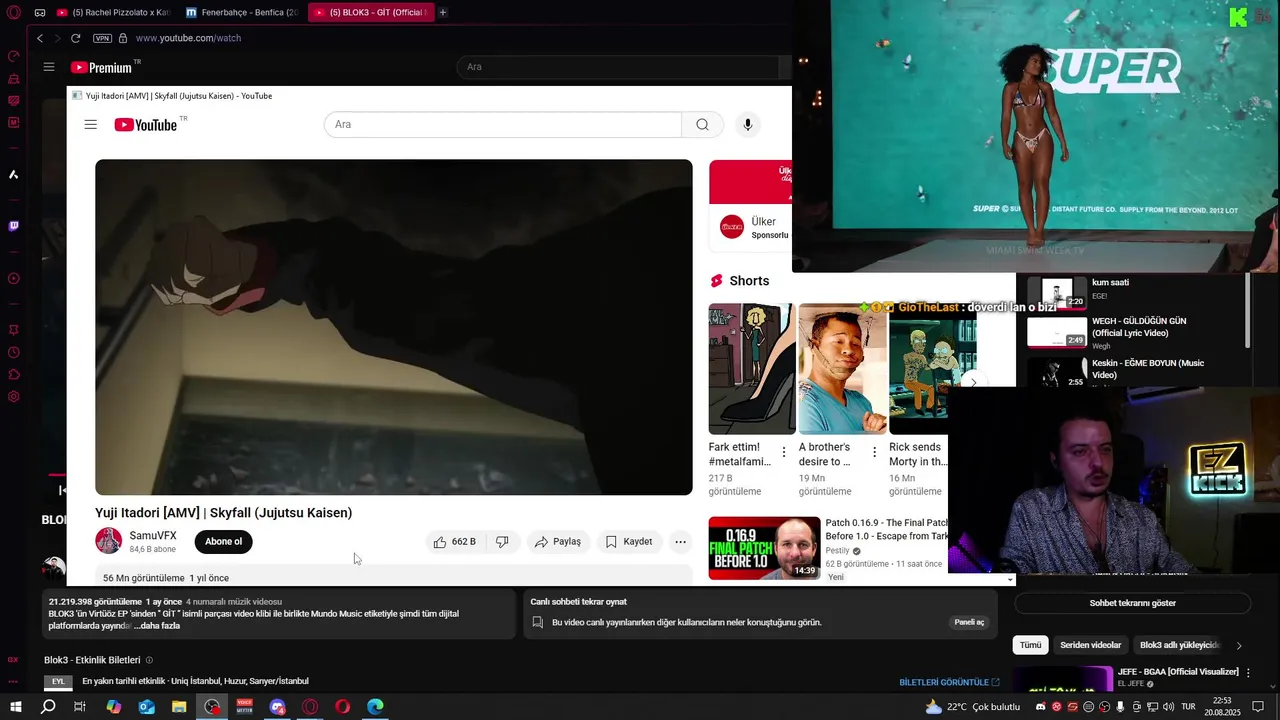Open Aria AI icon in sidebar
The height and width of the screenshot is (720, 1280).
tap(14, 174)
